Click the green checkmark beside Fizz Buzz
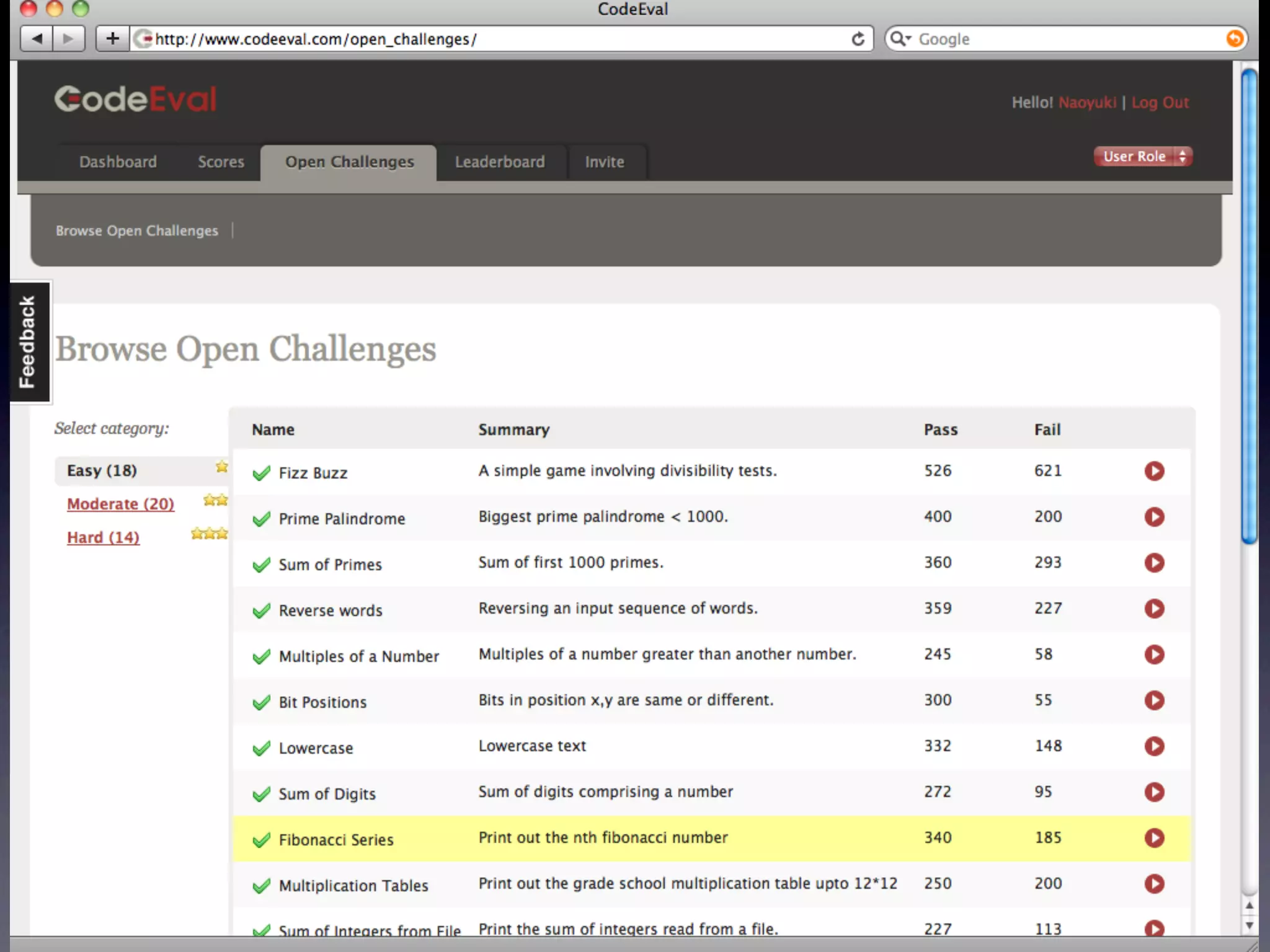Image resolution: width=1270 pixels, height=952 pixels. click(262, 474)
